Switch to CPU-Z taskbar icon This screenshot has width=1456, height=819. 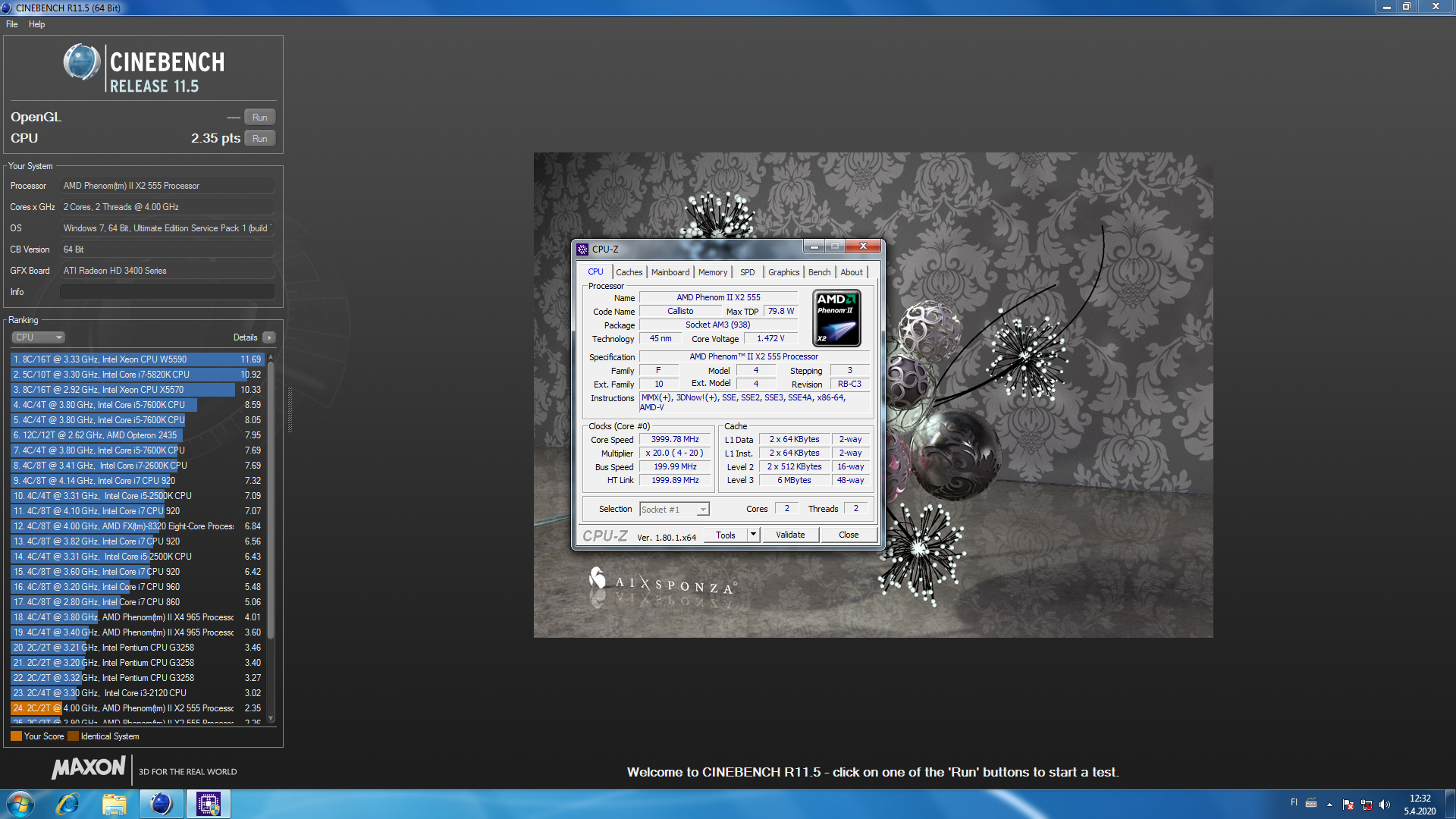point(208,804)
